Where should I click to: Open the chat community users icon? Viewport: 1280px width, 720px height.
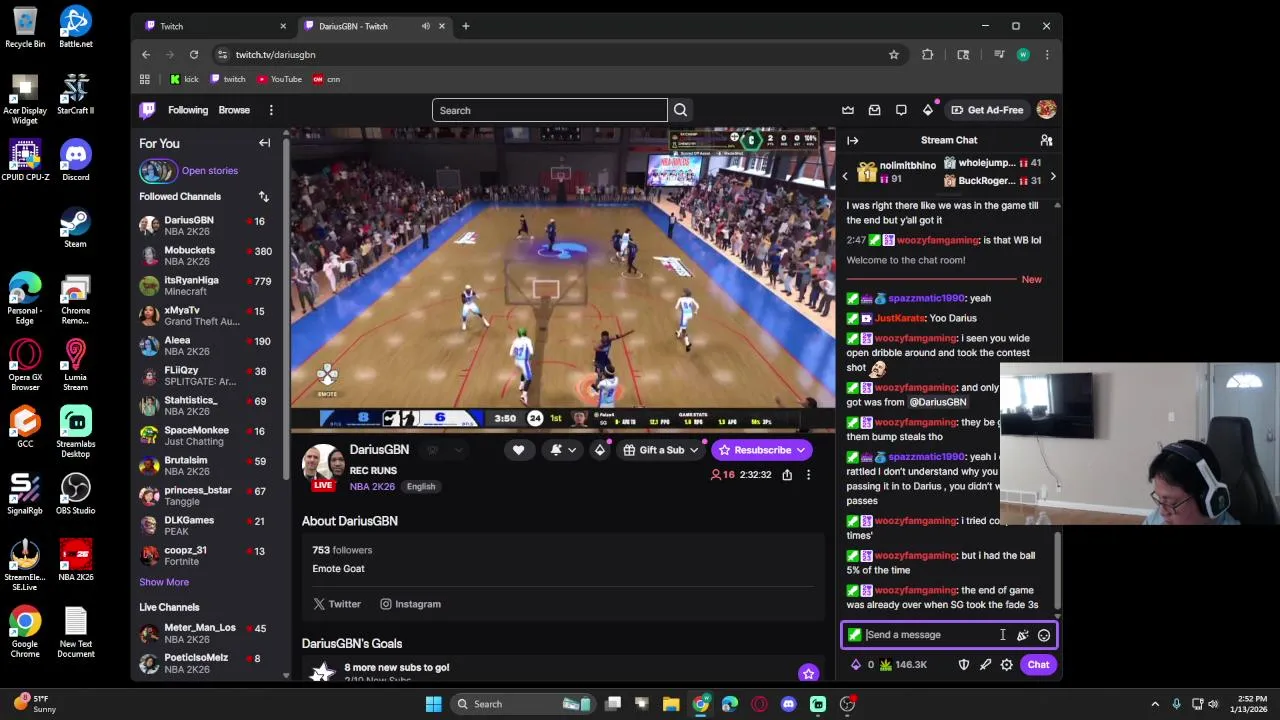[1046, 140]
